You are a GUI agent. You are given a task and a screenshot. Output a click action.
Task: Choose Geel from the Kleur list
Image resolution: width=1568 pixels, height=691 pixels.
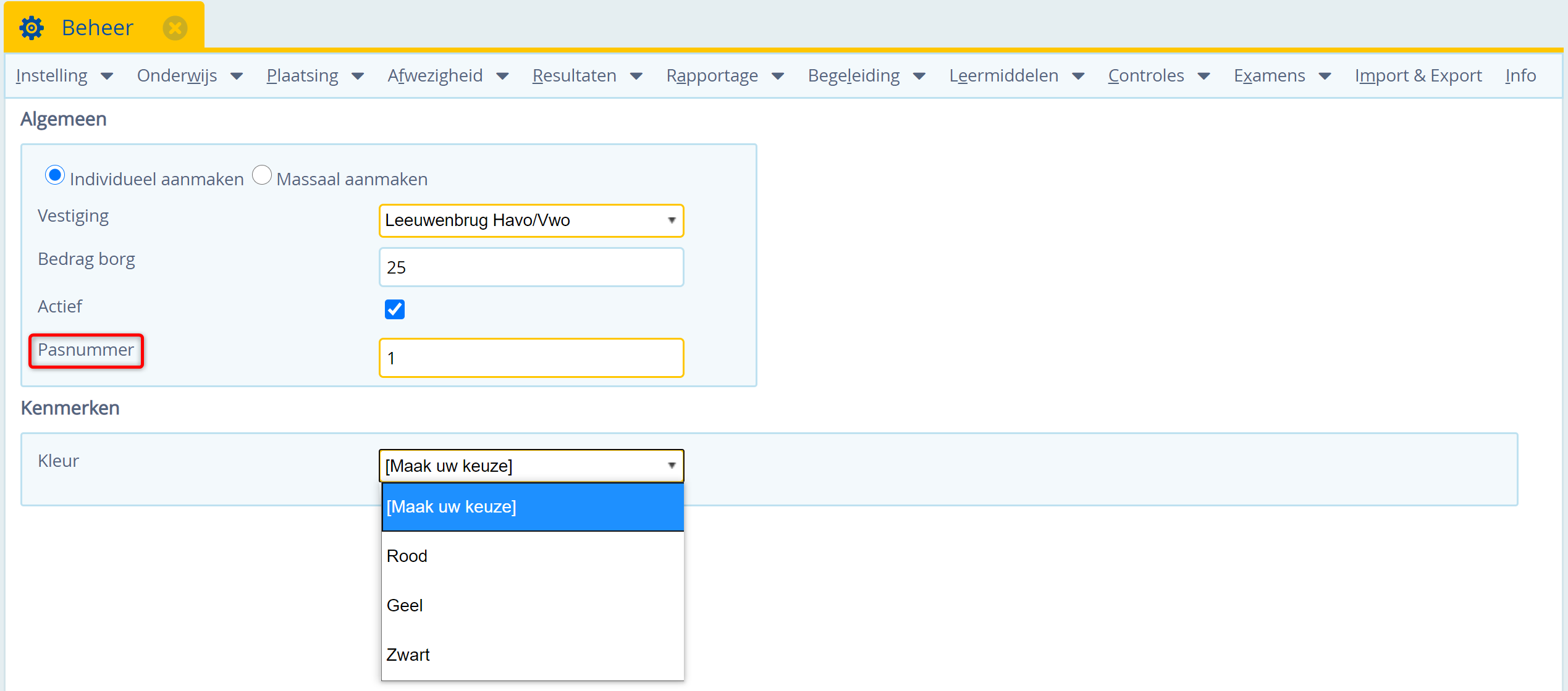[x=533, y=605]
